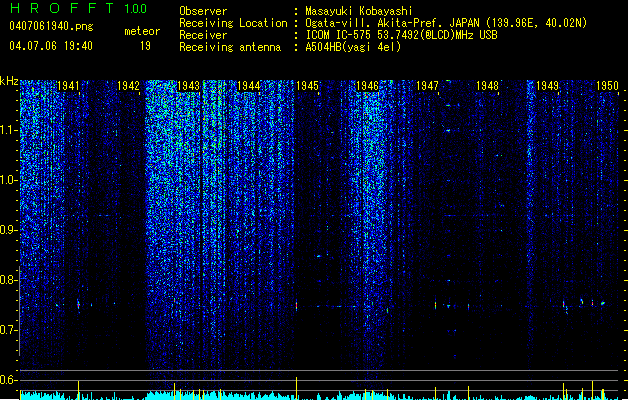Click the Receiver field label
Screen dimensions: 629x400
tap(203, 35)
